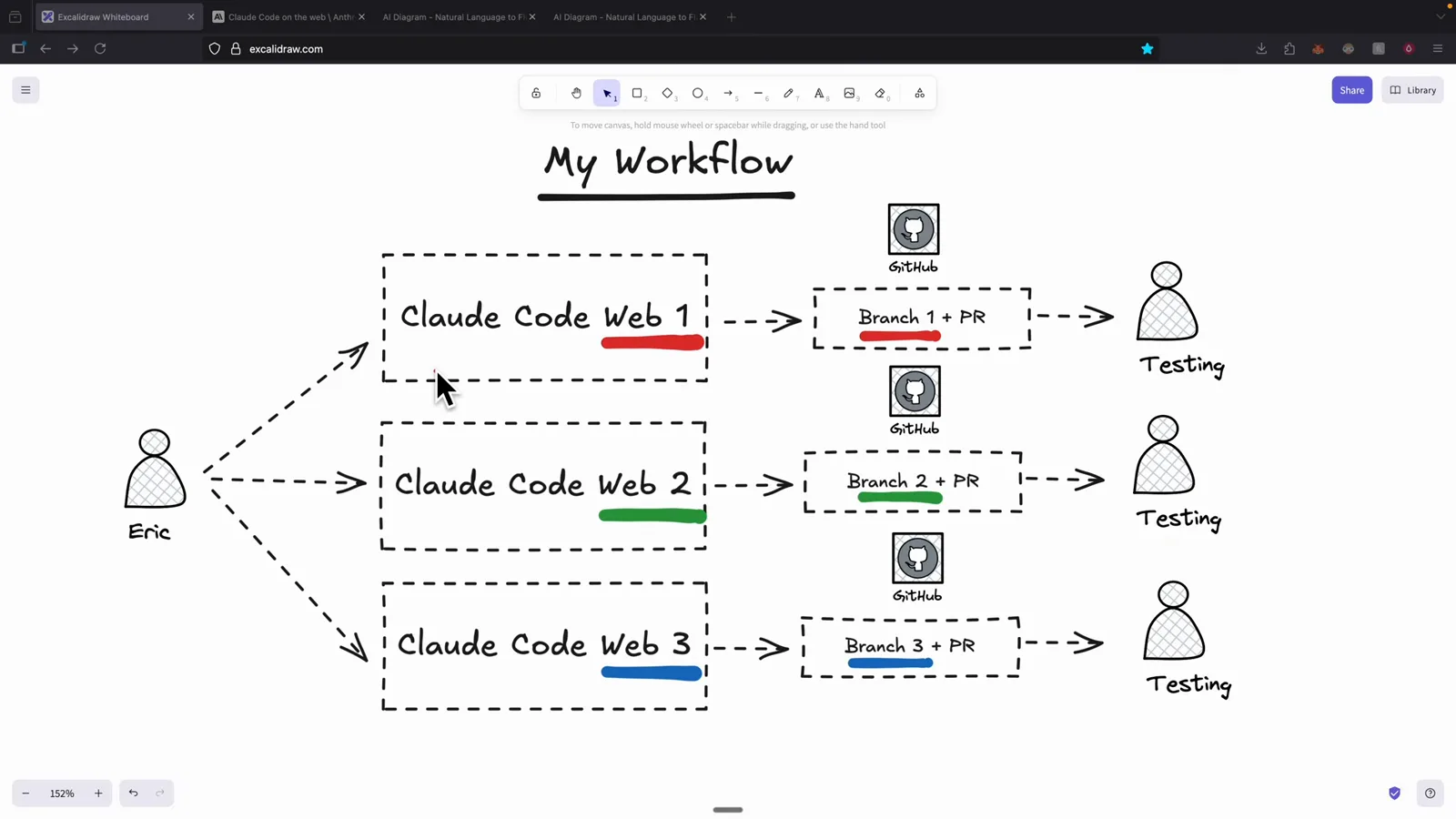Screen dimensions: 1456x819
Task: Open a new browser tab
Action: pyautogui.click(x=731, y=16)
